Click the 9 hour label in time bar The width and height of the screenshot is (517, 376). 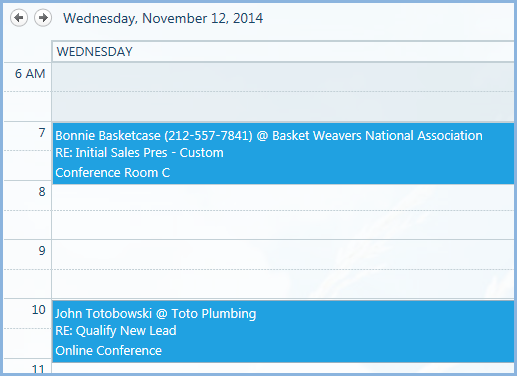[x=42, y=251]
